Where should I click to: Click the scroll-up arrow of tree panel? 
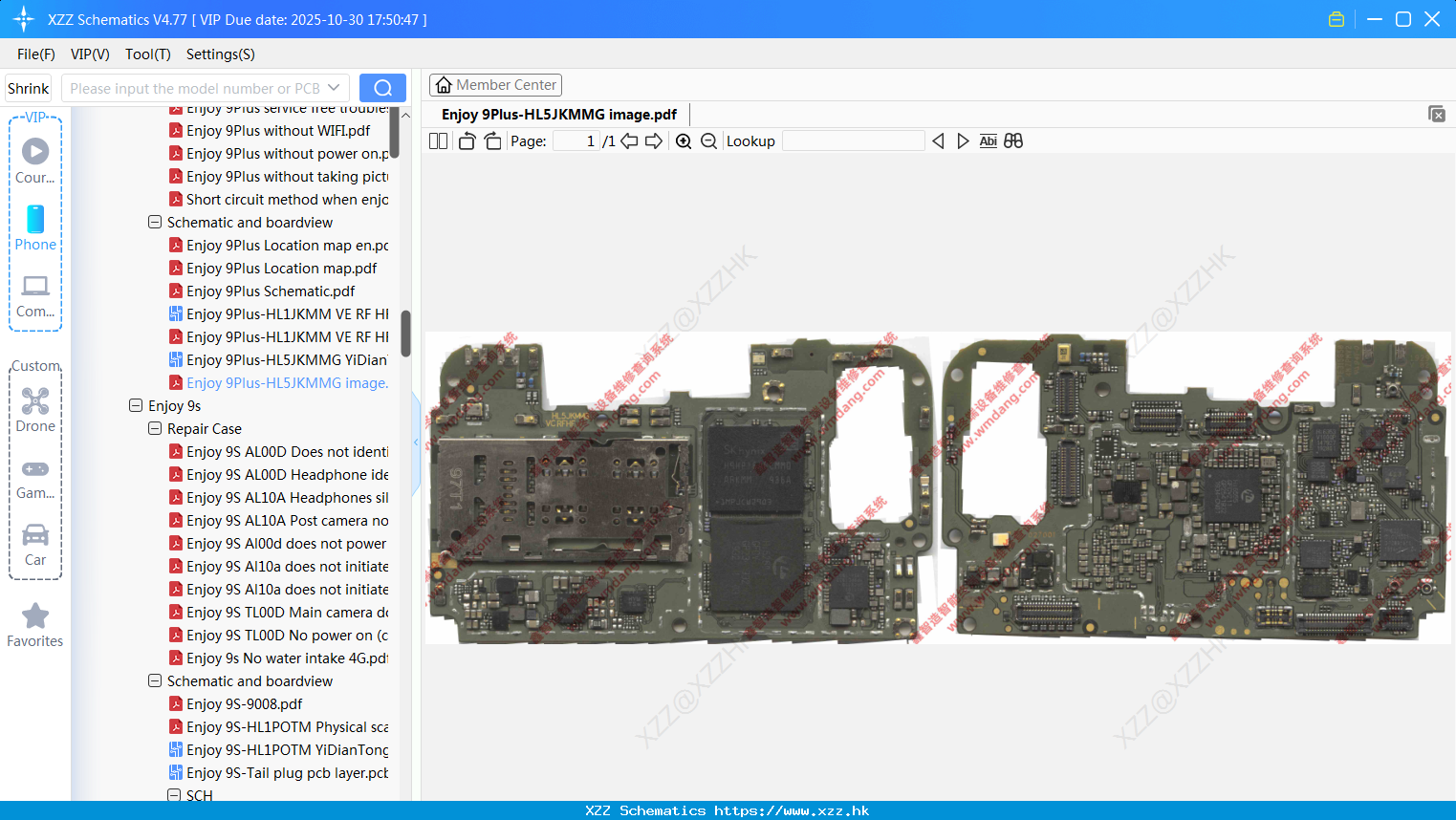coord(405,115)
